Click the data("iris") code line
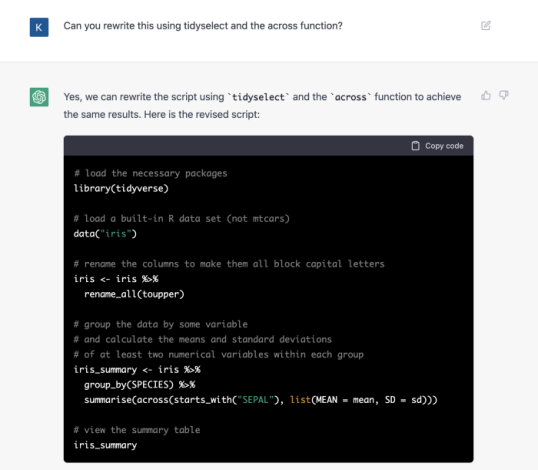This screenshot has height=470, width=538. pyautogui.click(x=105, y=234)
